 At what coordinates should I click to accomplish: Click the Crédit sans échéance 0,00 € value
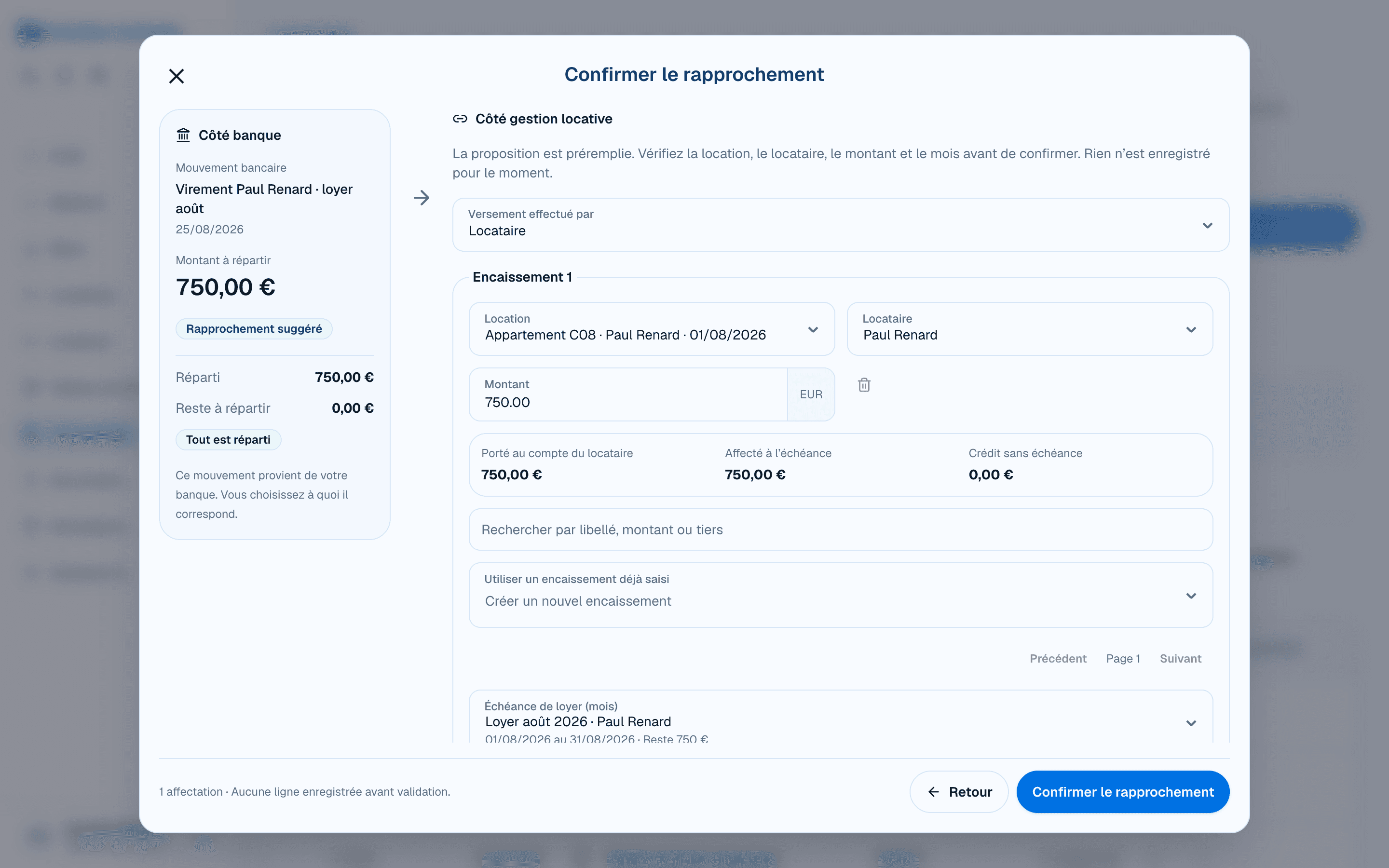click(991, 475)
